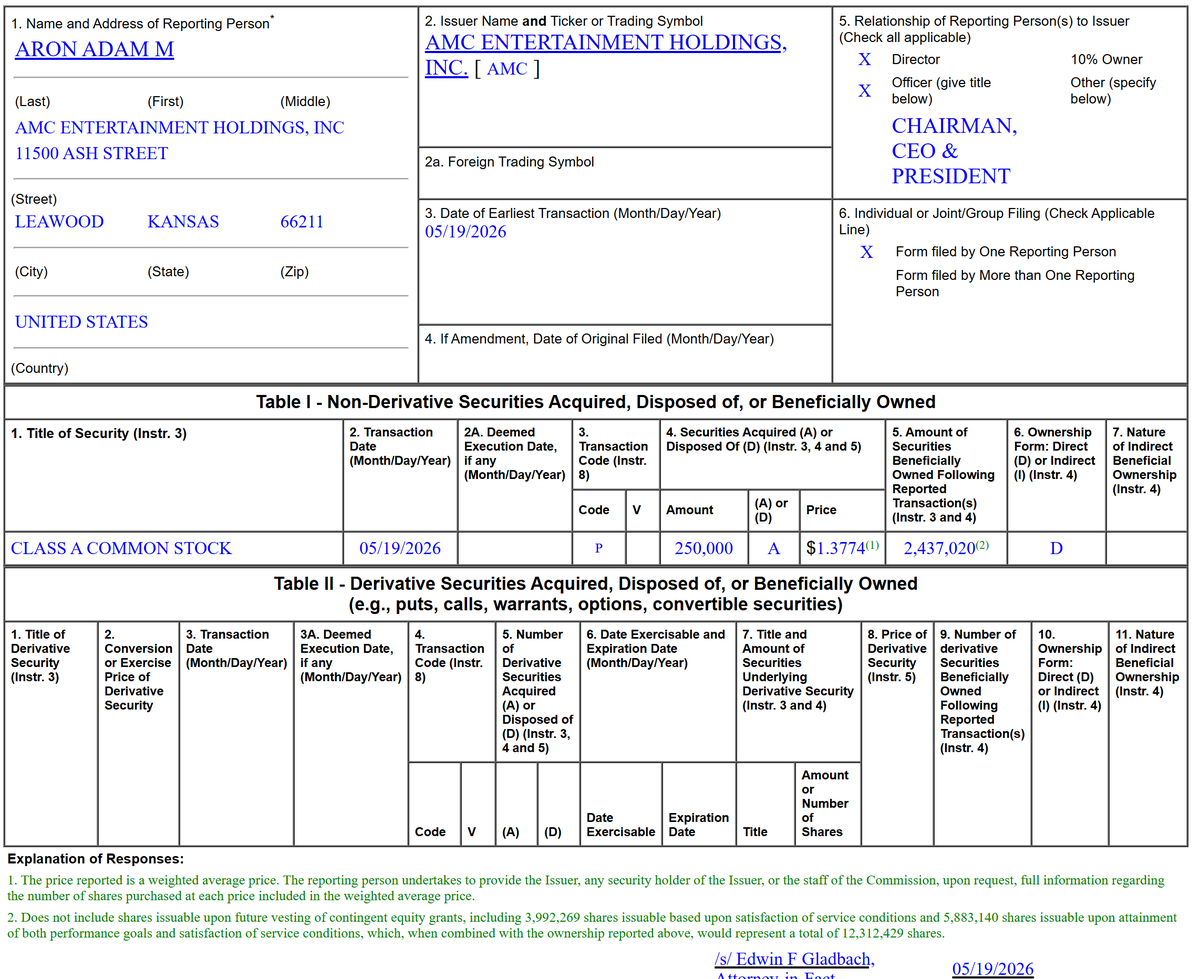This screenshot has width=1200, height=979.
Task: Click footnote reference (2) beside 2,437,020
Action: (x=982, y=545)
